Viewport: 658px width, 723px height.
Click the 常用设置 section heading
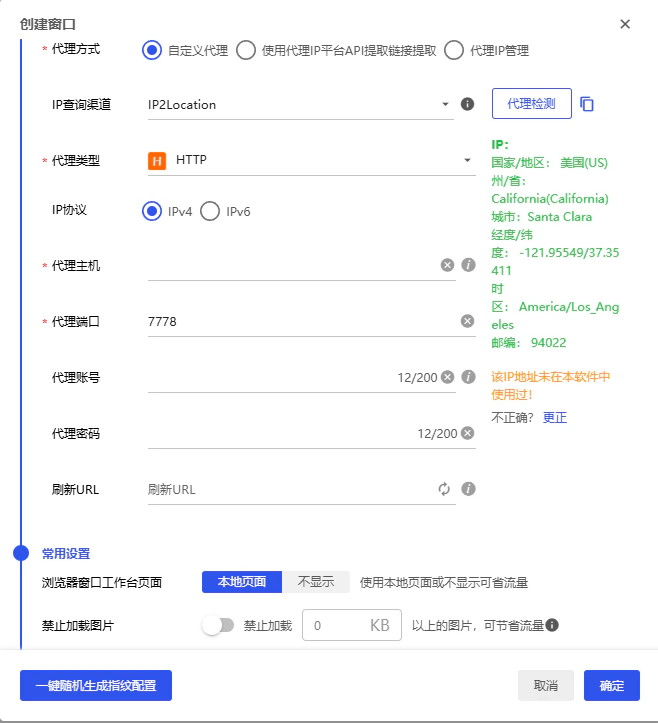click(x=66, y=553)
